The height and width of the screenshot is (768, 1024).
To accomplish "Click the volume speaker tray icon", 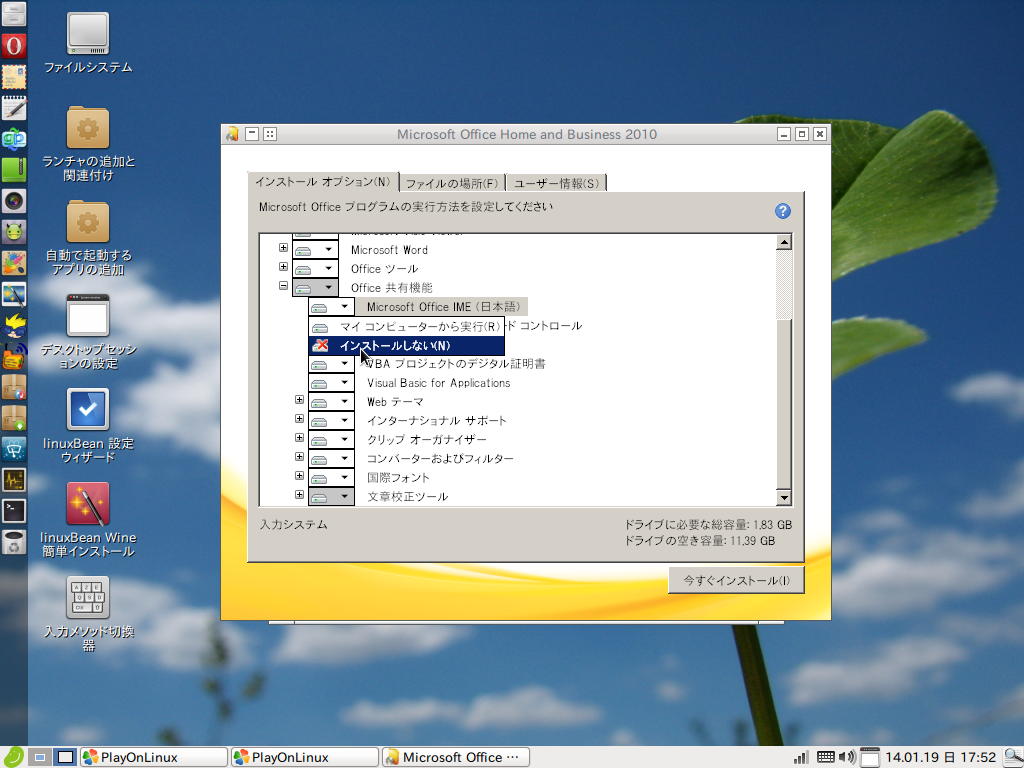I will (x=847, y=758).
